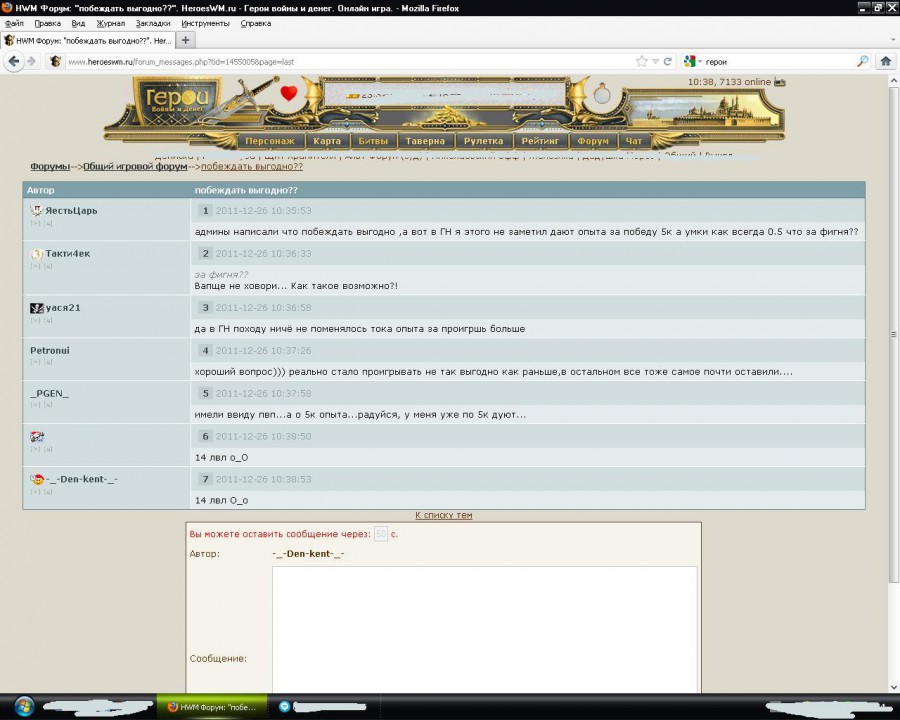This screenshot has width=900, height=720.
Task: Open the Рулетка page from game navigation
Action: click(x=484, y=141)
